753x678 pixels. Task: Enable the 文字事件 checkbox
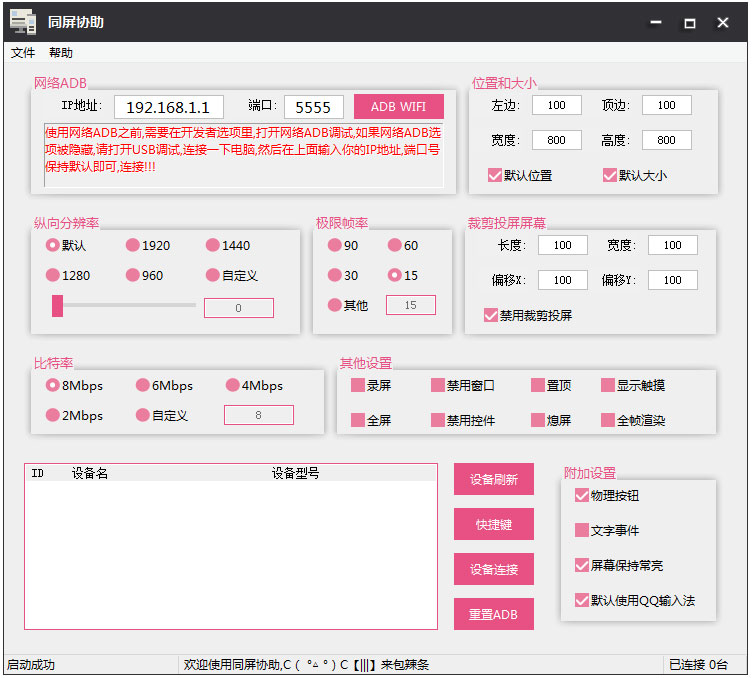582,530
